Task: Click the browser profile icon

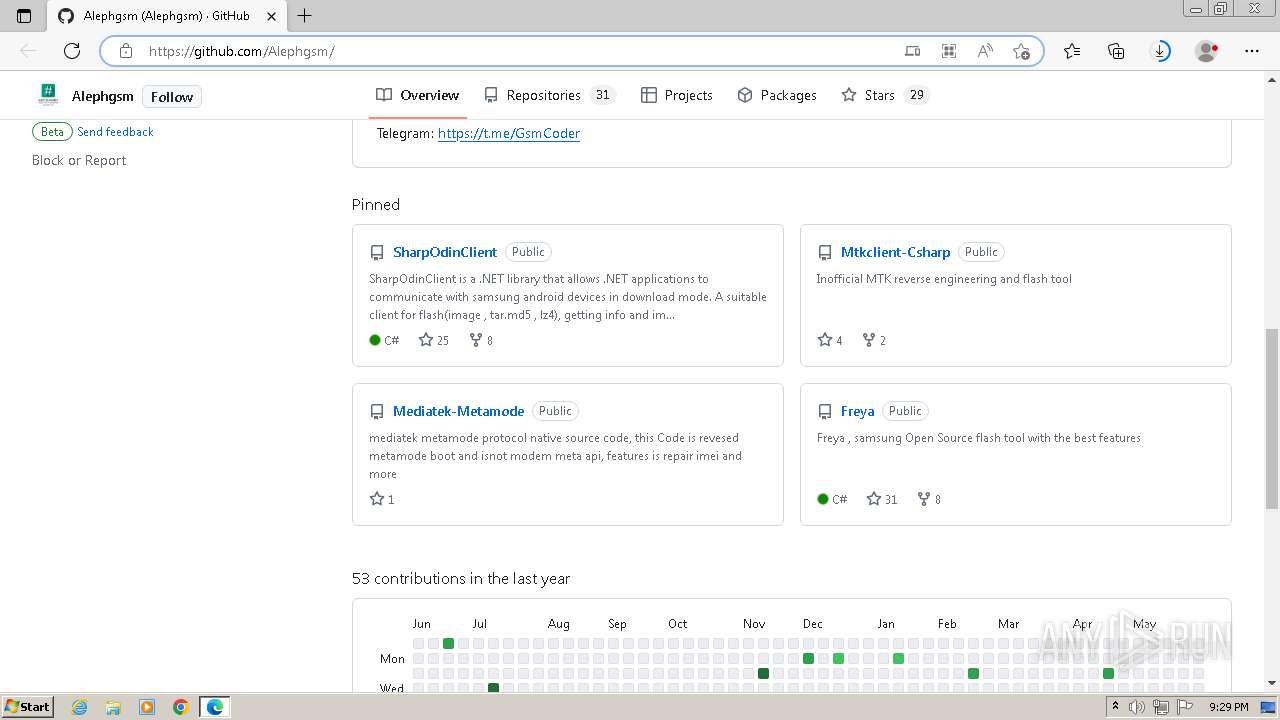Action: point(1207,51)
